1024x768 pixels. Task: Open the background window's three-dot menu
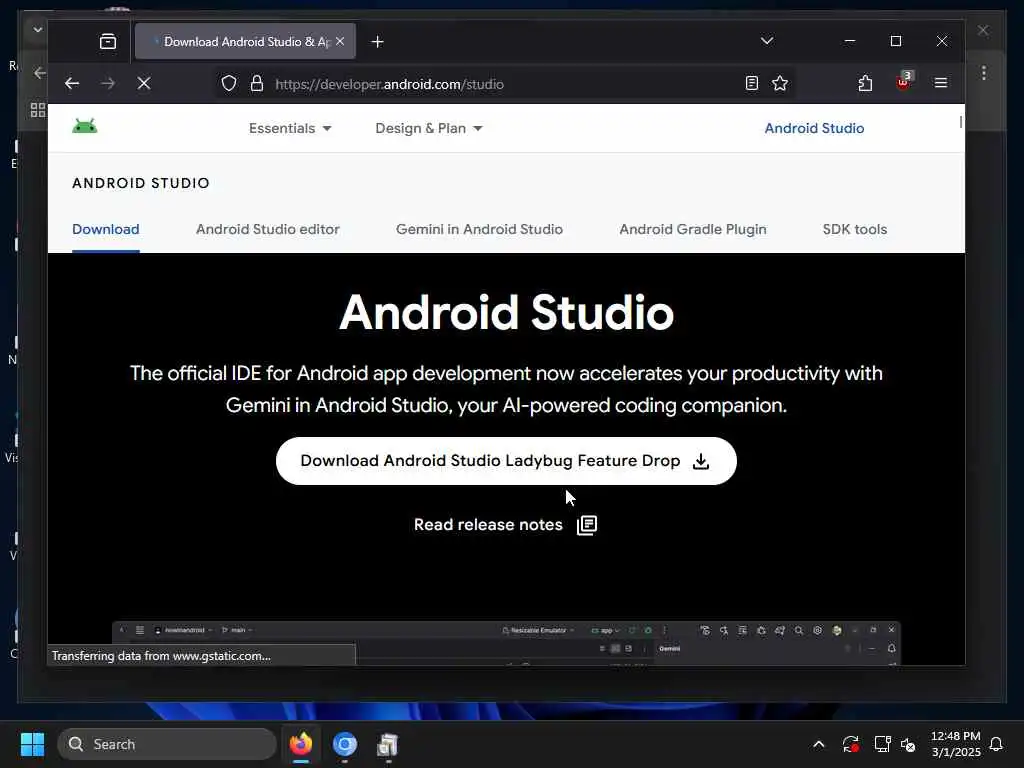tap(984, 72)
